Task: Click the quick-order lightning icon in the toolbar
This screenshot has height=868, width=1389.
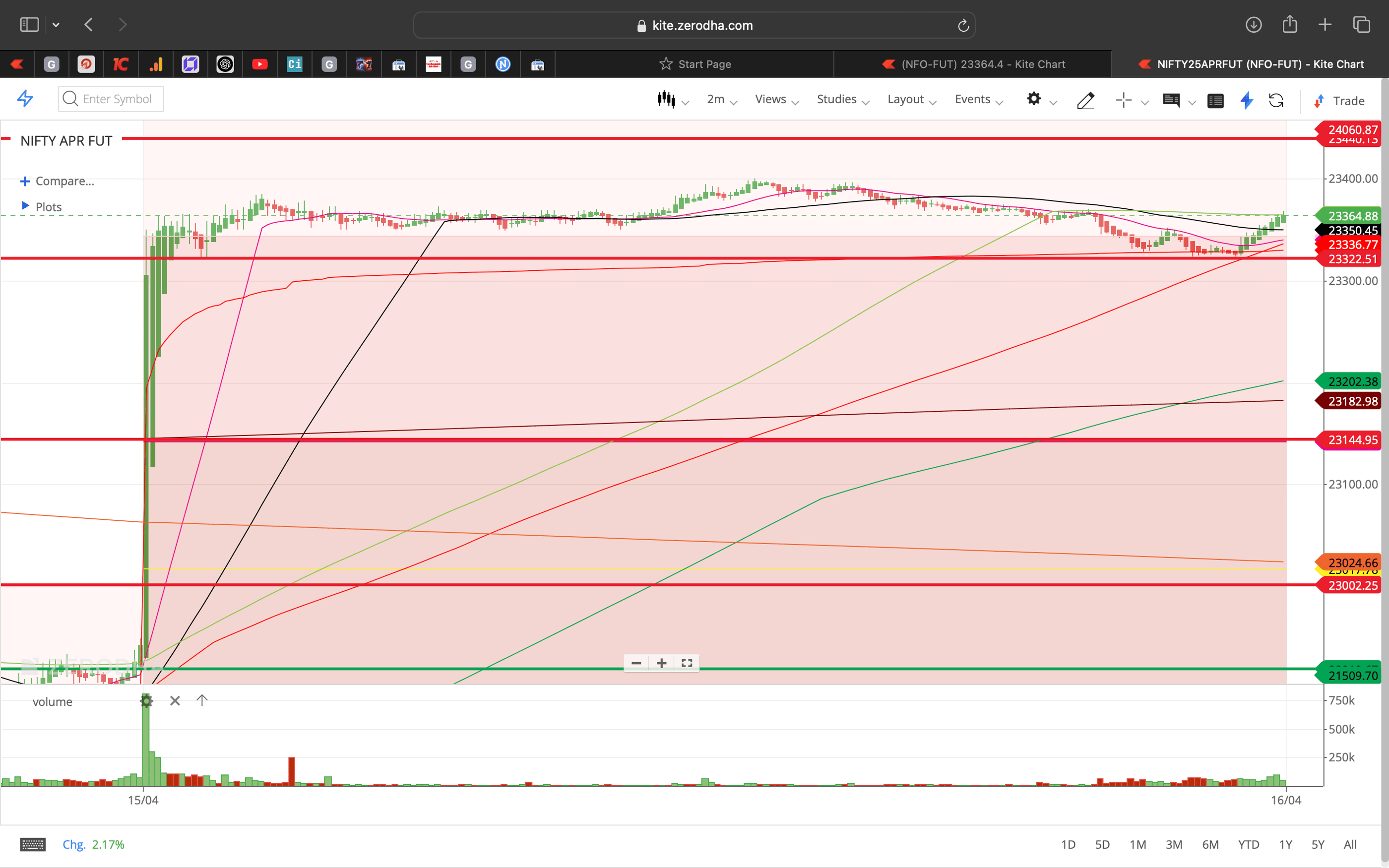Action: pos(1246,101)
